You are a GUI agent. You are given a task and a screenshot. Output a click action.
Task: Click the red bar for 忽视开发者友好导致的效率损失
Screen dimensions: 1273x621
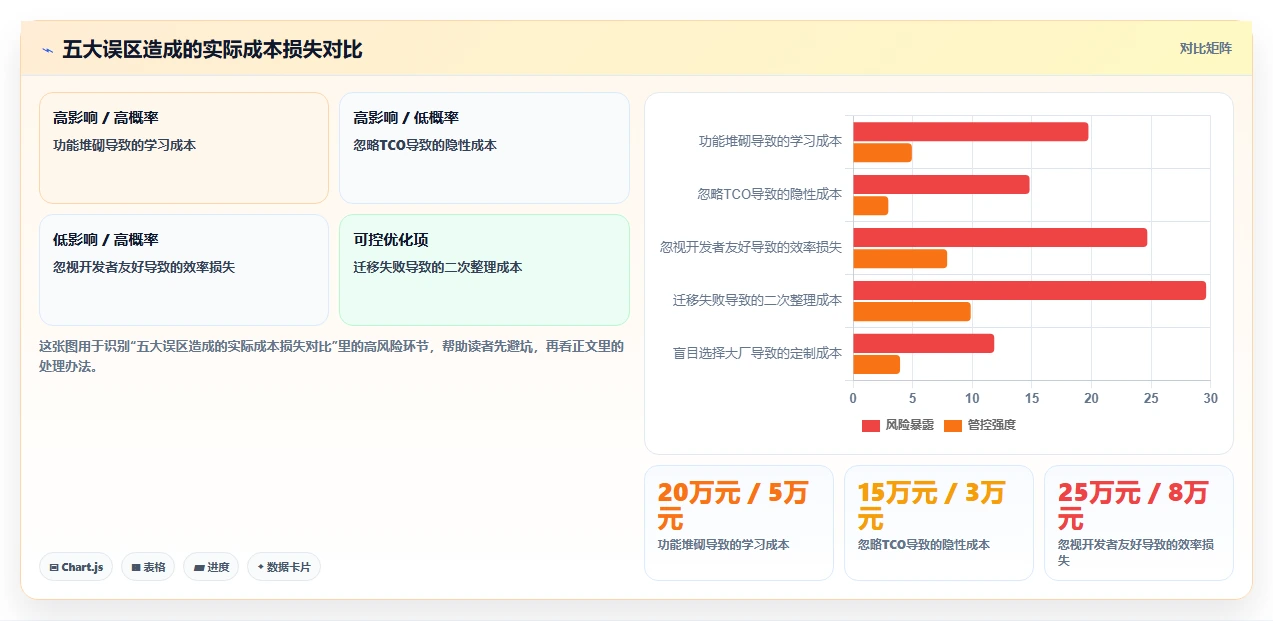click(1000, 238)
